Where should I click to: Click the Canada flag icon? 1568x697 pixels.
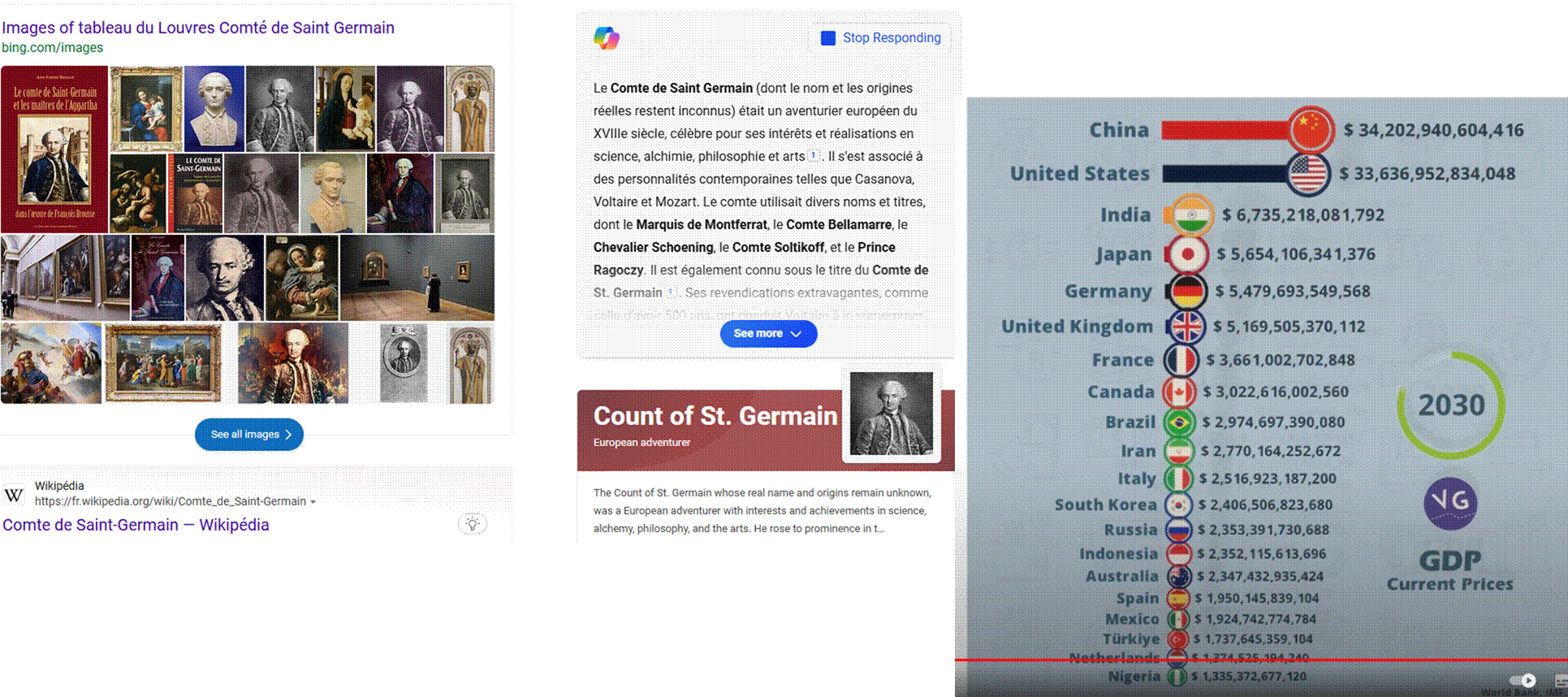point(1179,392)
